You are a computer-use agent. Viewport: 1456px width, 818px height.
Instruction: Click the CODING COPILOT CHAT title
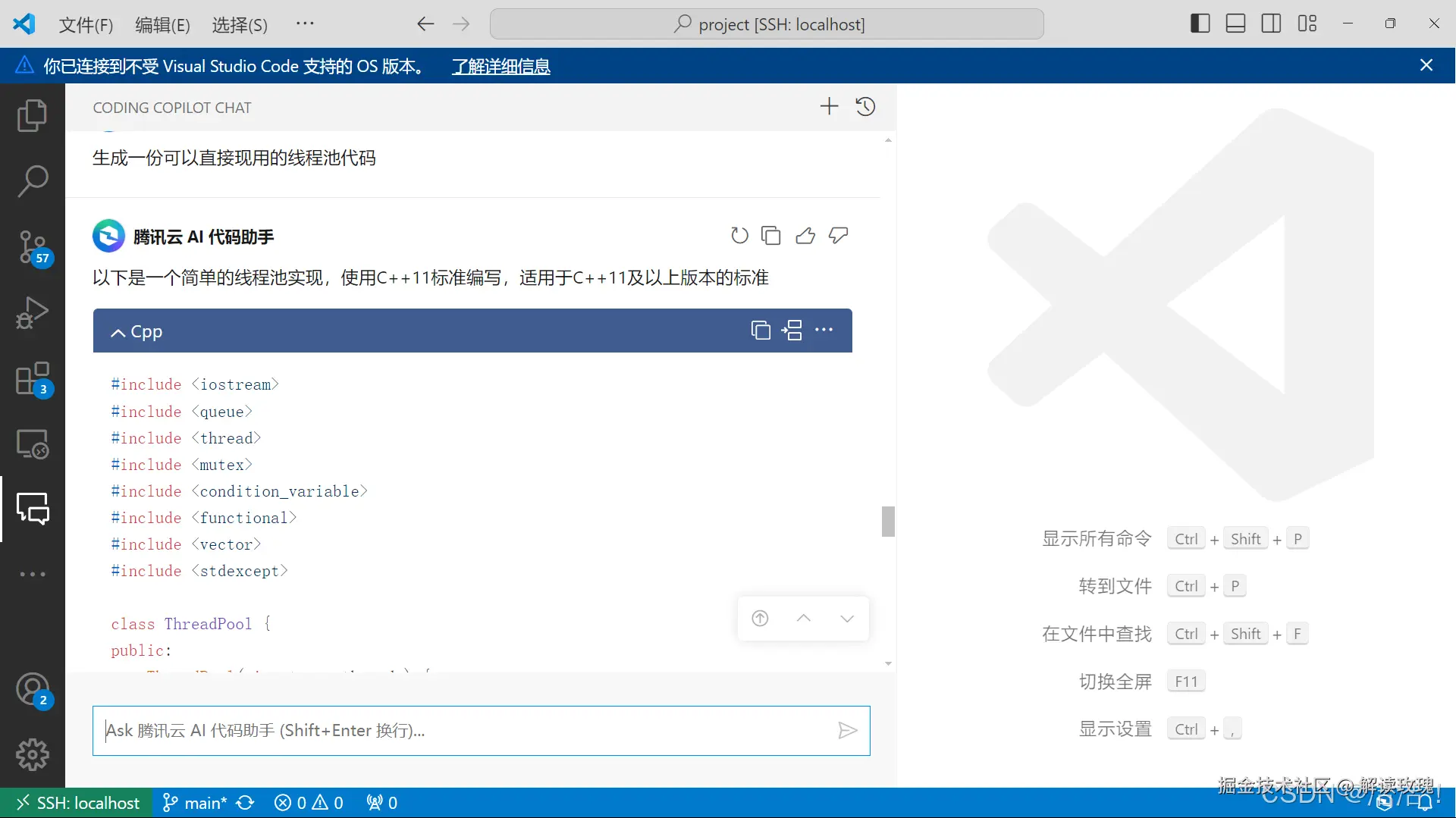pyautogui.click(x=172, y=108)
